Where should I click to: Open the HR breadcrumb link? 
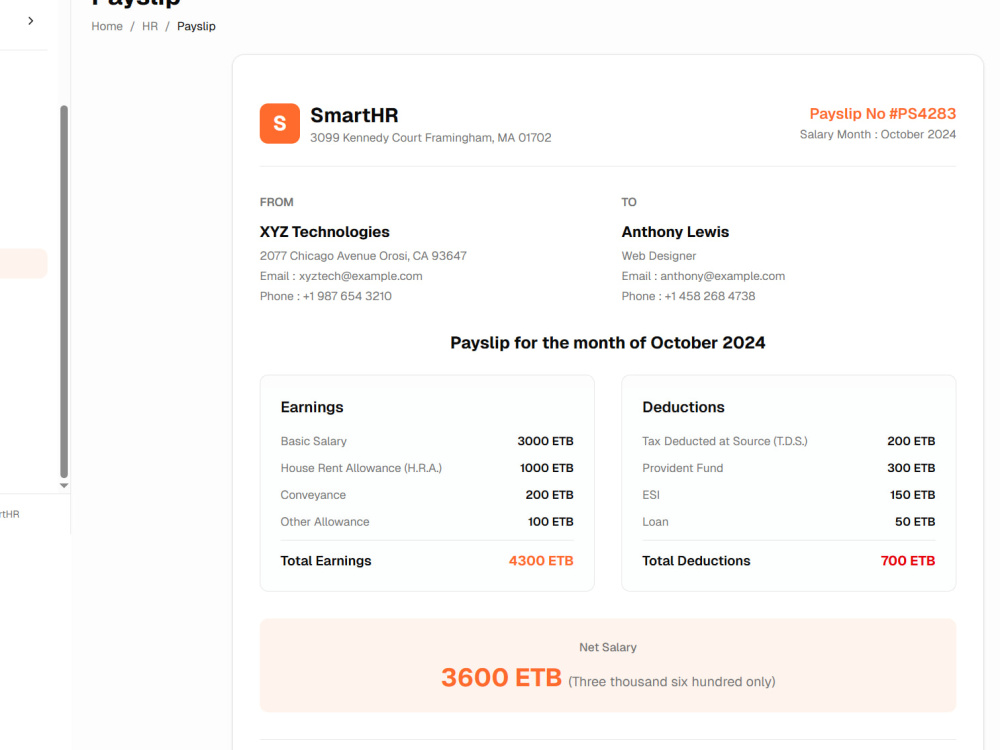click(x=149, y=26)
